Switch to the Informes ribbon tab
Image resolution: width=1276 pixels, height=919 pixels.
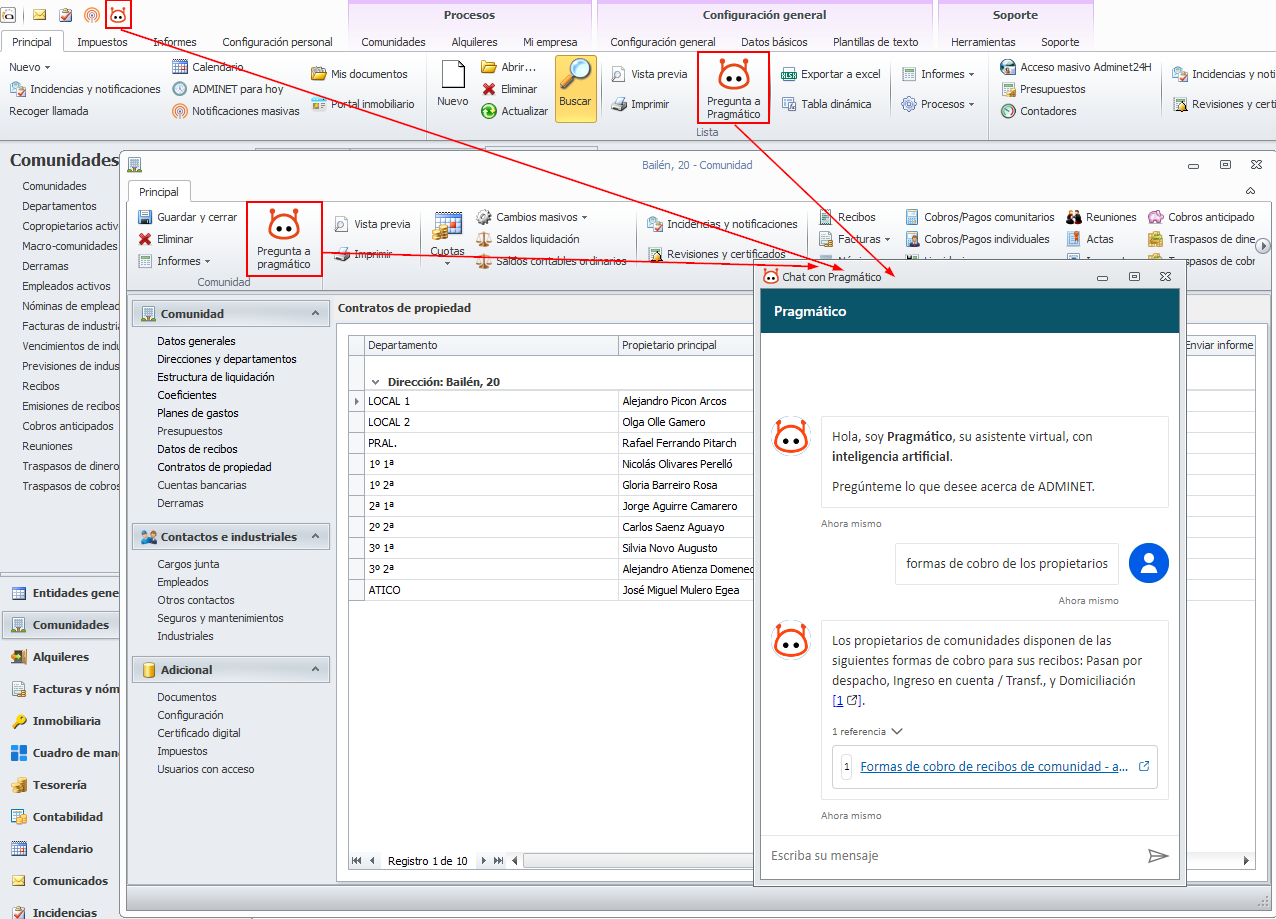pos(175,42)
